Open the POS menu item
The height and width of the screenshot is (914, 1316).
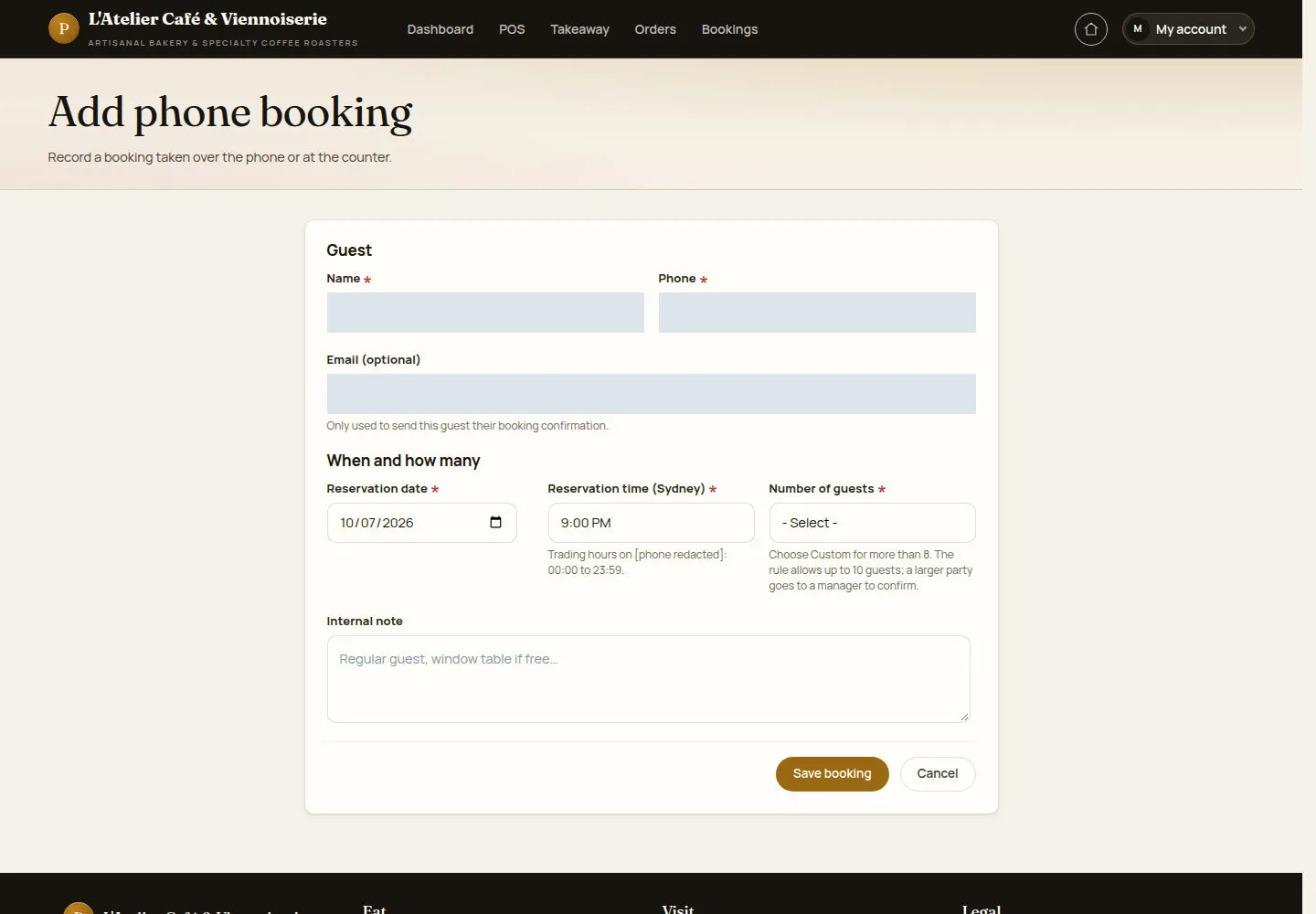point(512,29)
